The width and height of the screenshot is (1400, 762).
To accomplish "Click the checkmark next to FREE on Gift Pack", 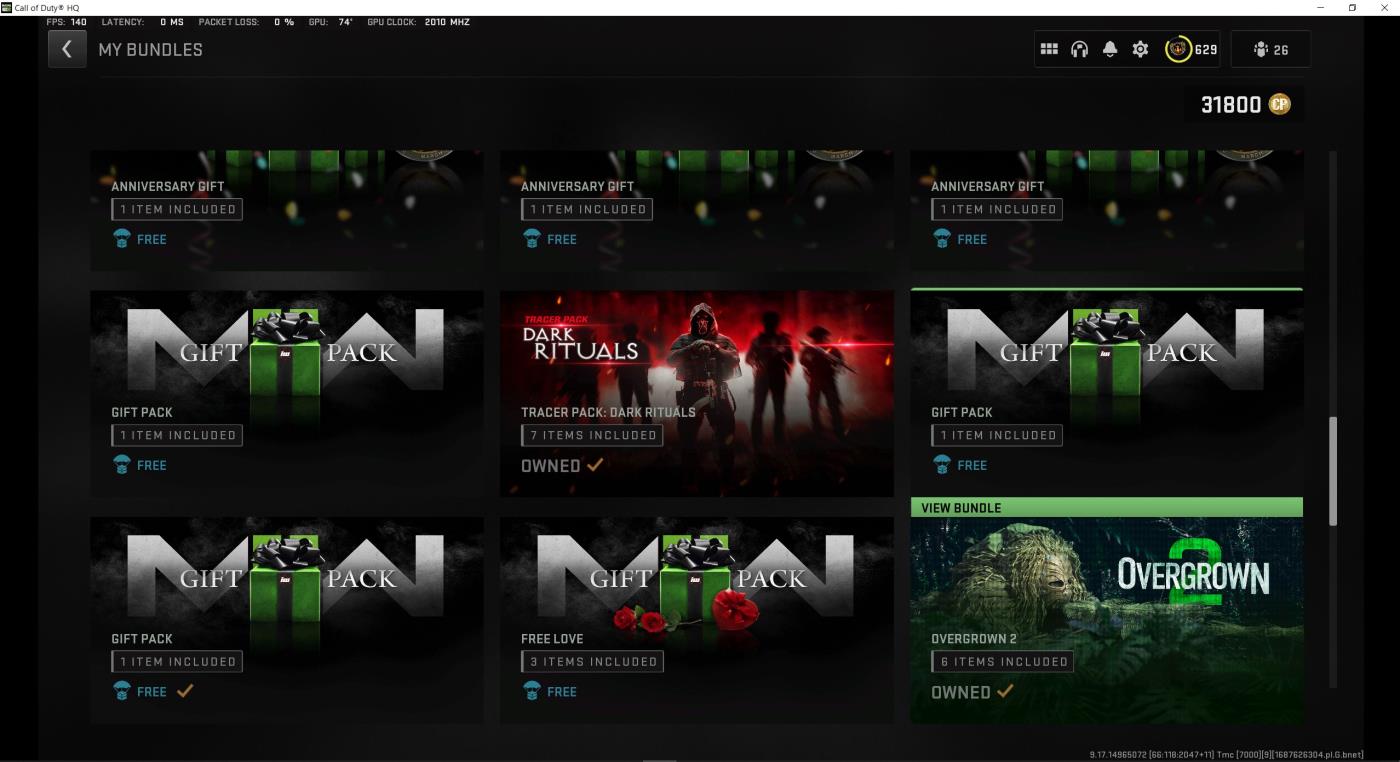I will coord(184,691).
